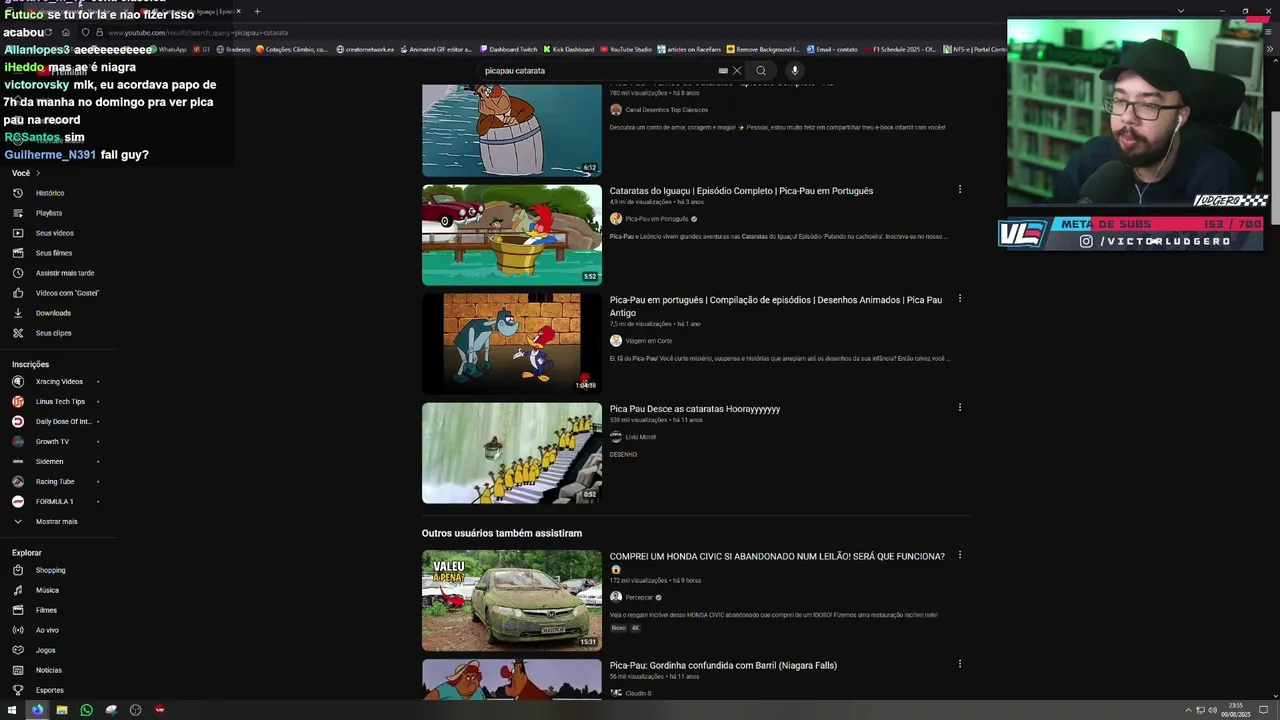Open Seus filmes in the sidebar
The image size is (1280, 720).
point(53,253)
